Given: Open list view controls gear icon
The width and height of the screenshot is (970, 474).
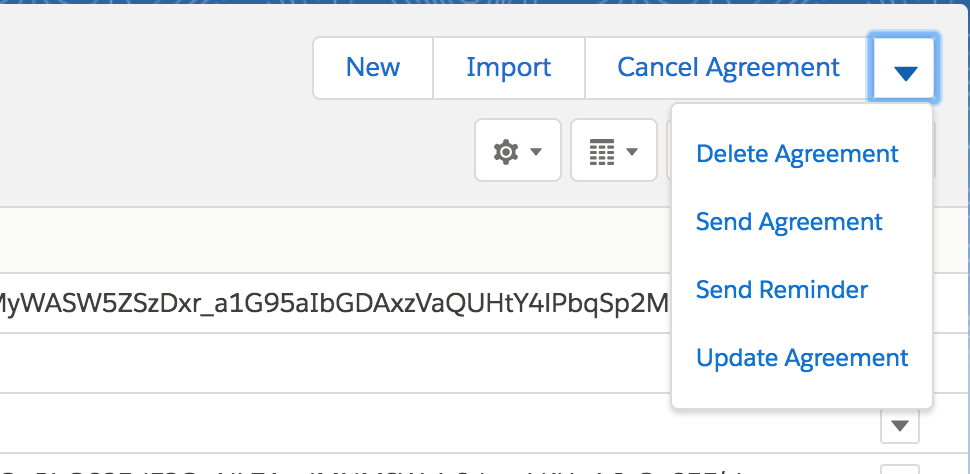Looking at the screenshot, I should [x=507, y=152].
